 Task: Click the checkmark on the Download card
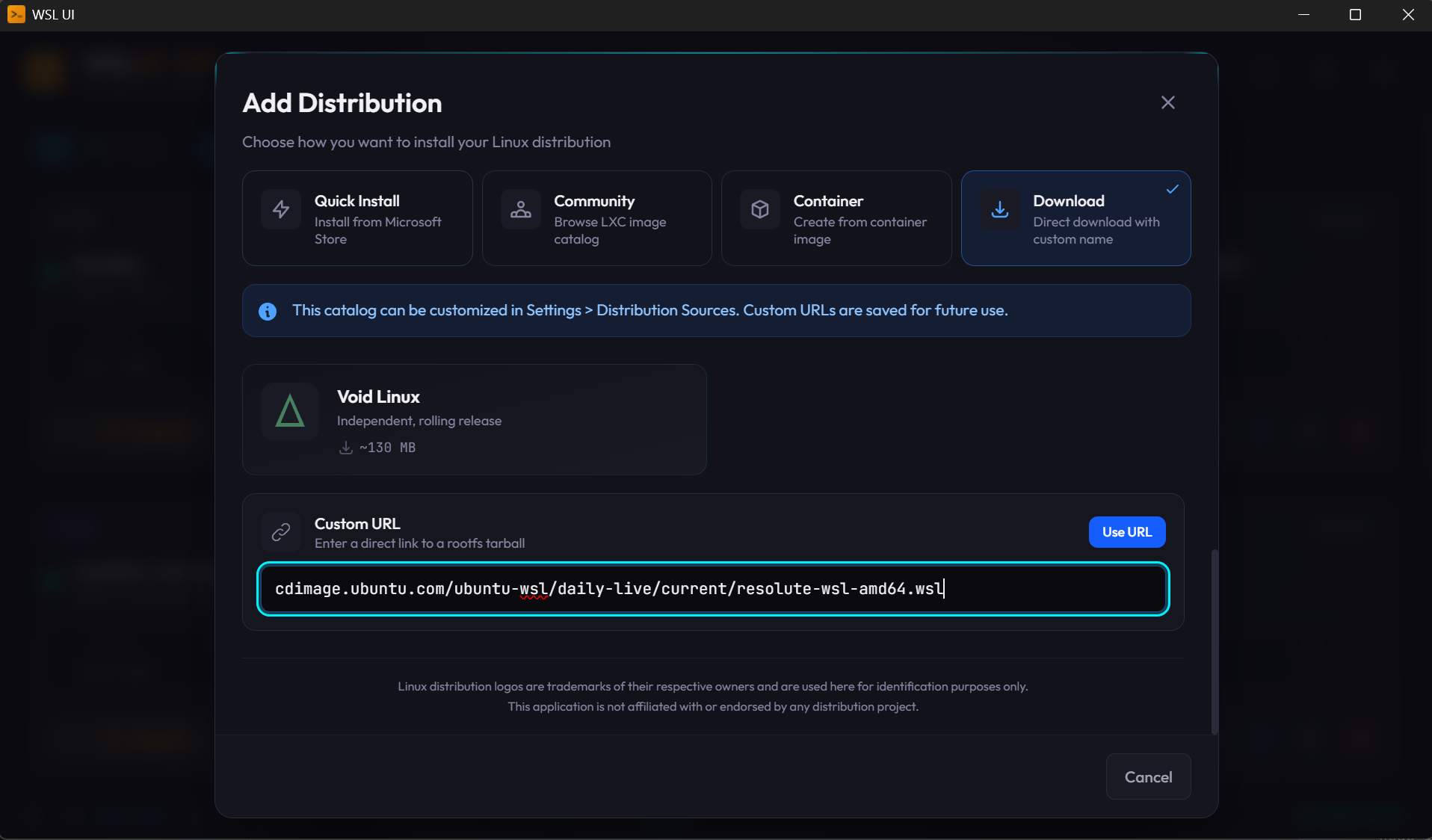1172,189
